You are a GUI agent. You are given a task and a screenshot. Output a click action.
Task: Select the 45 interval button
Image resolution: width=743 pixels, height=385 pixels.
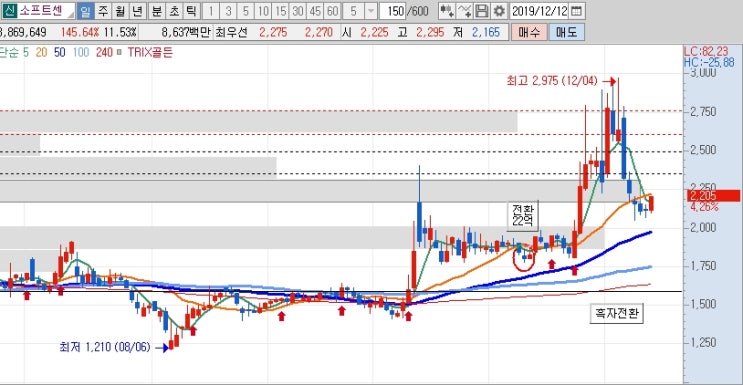[x=316, y=10]
